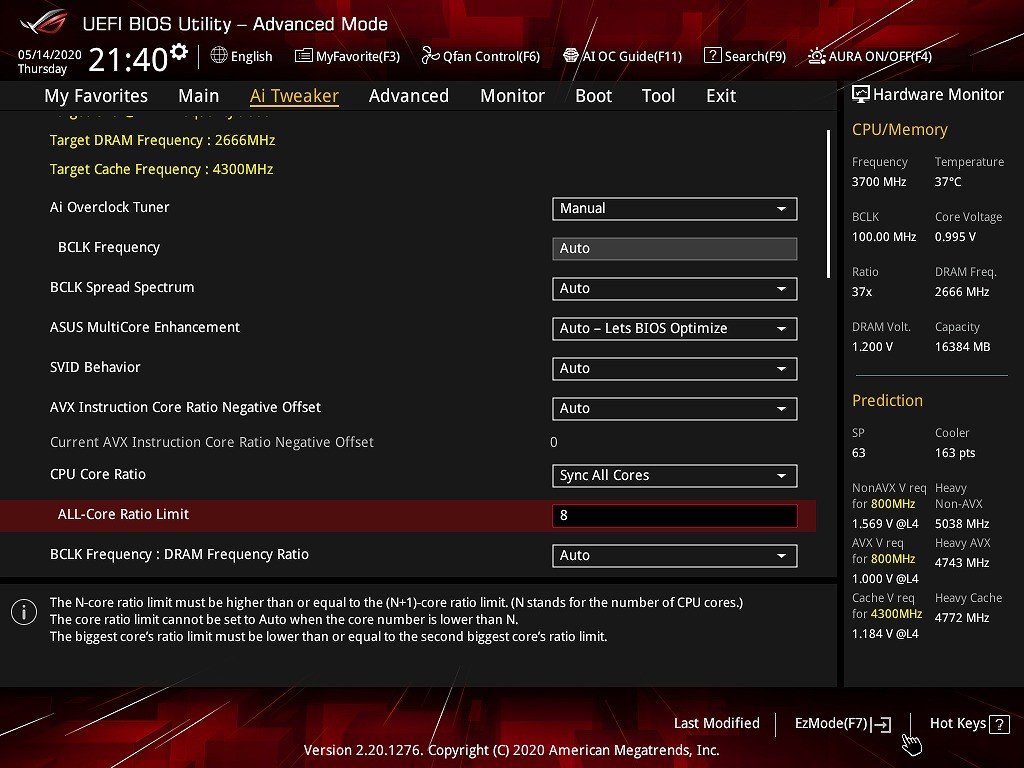The image size is (1024, 768).
Task: Click the globe language icon
Action: [x=219, y=56]
